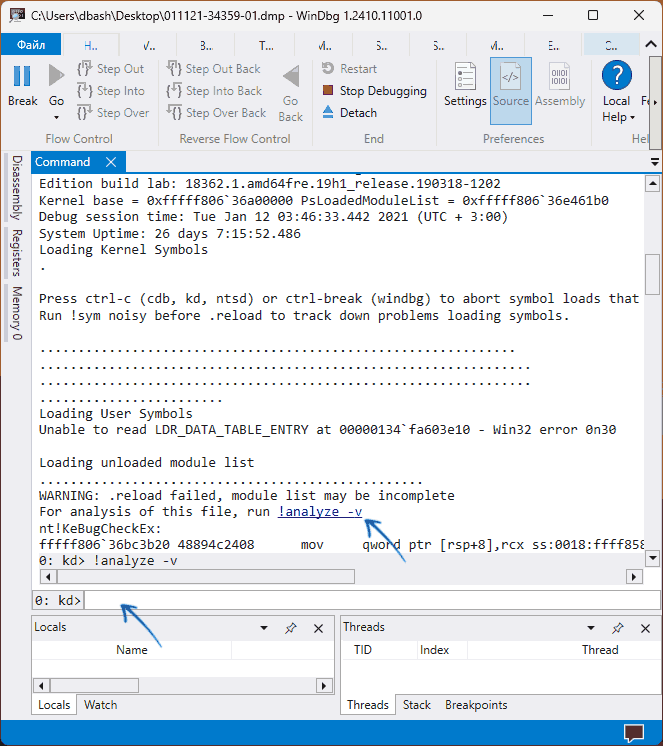Switch to the V.. ribbon tab
This screenshot has width=663, height=746.
pos(148,45)
